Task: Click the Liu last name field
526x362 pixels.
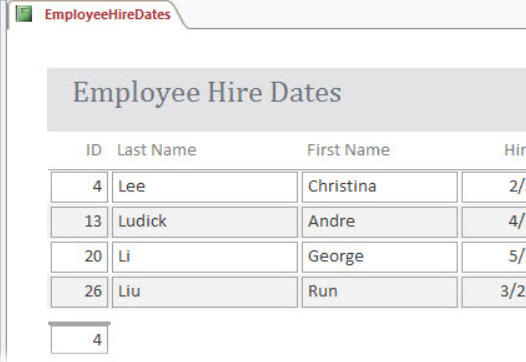Action: [205, 292]
